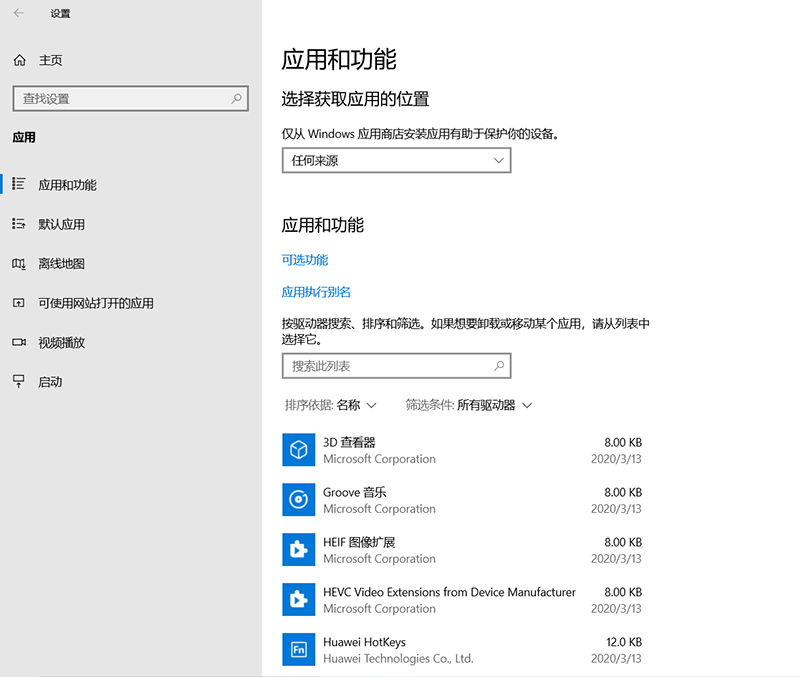Click magnifier icon in 查找设置 box

[x=237, y=99]
